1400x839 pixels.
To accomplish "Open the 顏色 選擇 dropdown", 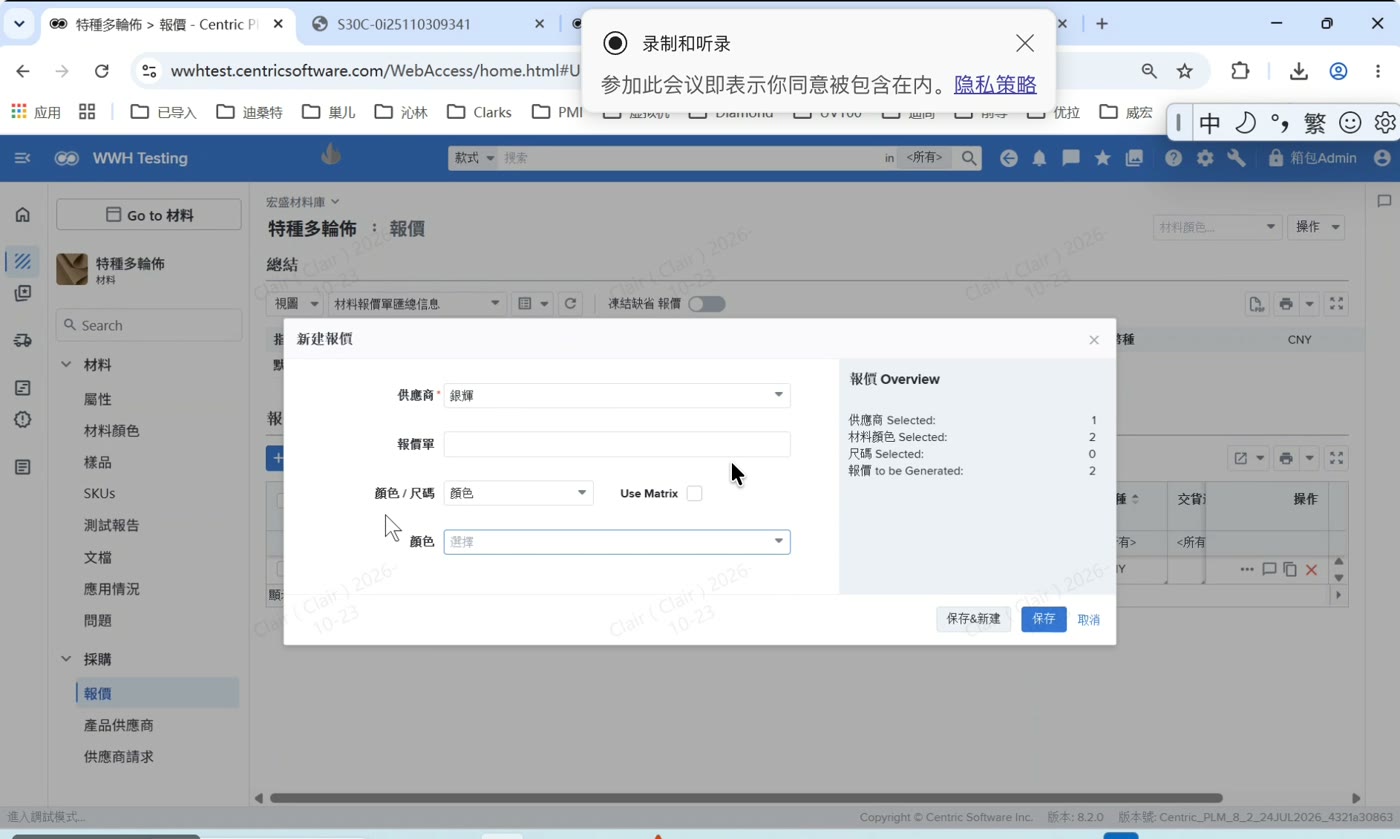I will pyautogui.click(x=617, y=542).
